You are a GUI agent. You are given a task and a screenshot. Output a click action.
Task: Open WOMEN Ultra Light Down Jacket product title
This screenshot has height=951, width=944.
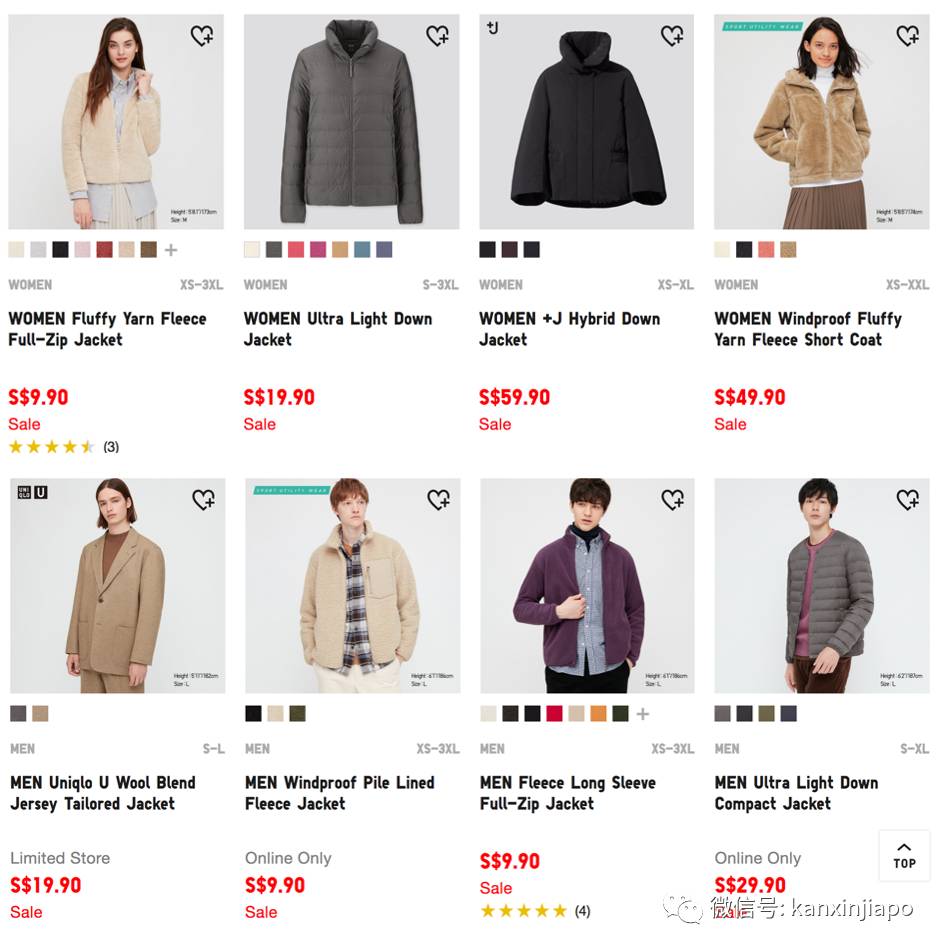pos(337,329)
